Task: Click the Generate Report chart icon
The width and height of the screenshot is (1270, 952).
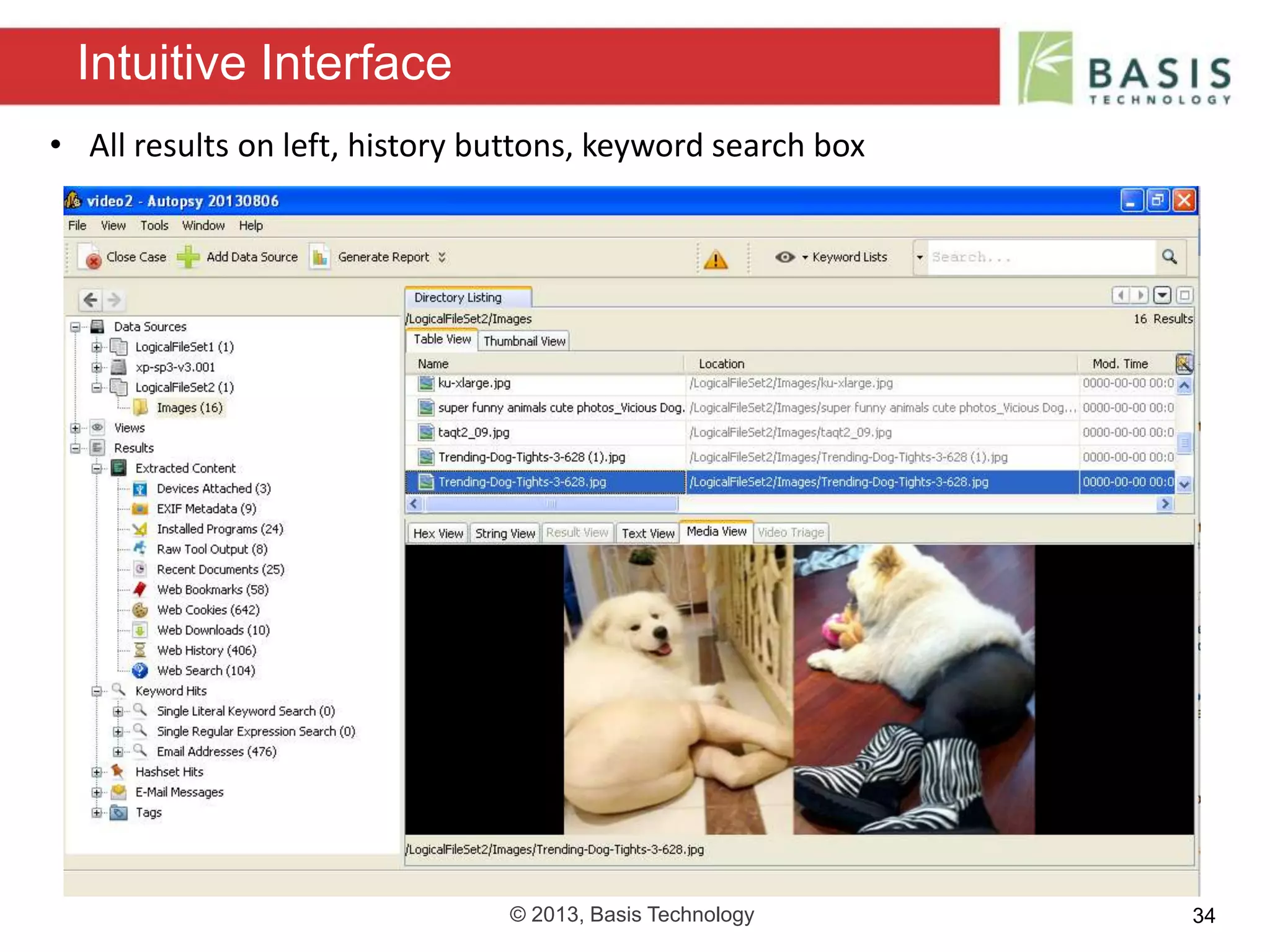Action: 319,257
